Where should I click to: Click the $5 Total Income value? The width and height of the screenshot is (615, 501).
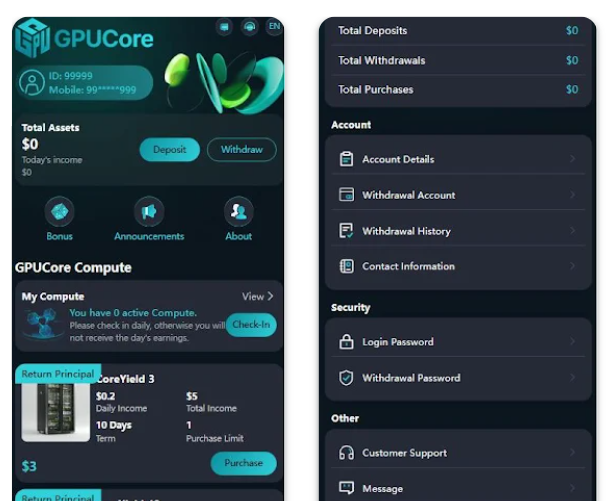pos(192,396)
